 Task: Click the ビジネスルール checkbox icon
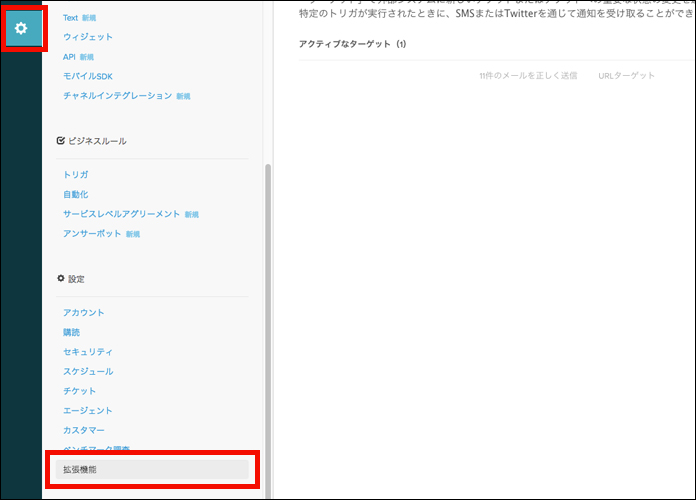[61, 141]
